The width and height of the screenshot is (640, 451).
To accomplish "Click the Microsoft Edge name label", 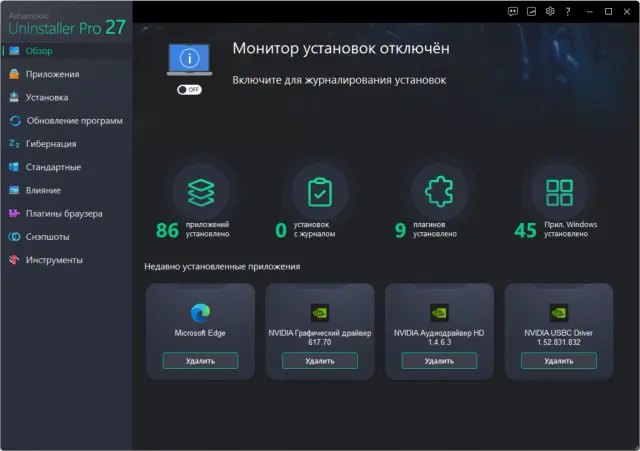I will 200,333.
